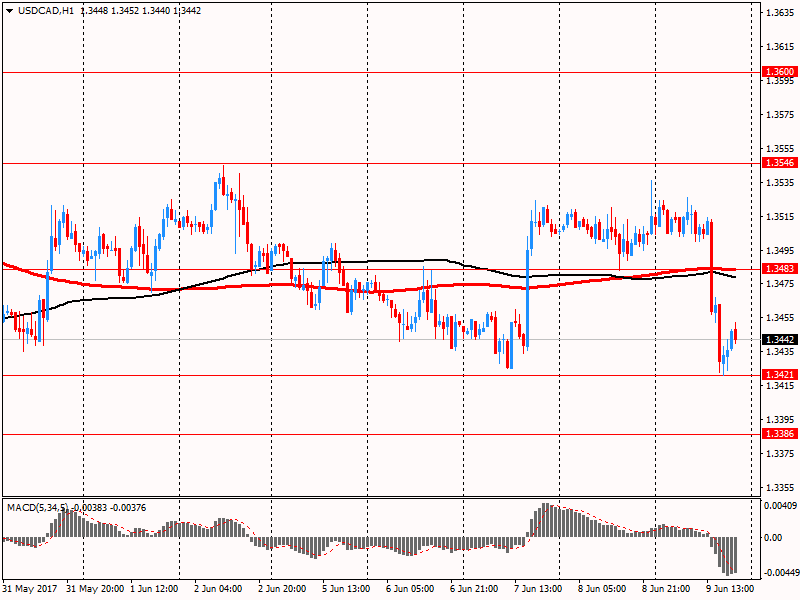Select the MACD(5,34,5) indicator label
Screen dimensions: 800x600
[37, 508]
